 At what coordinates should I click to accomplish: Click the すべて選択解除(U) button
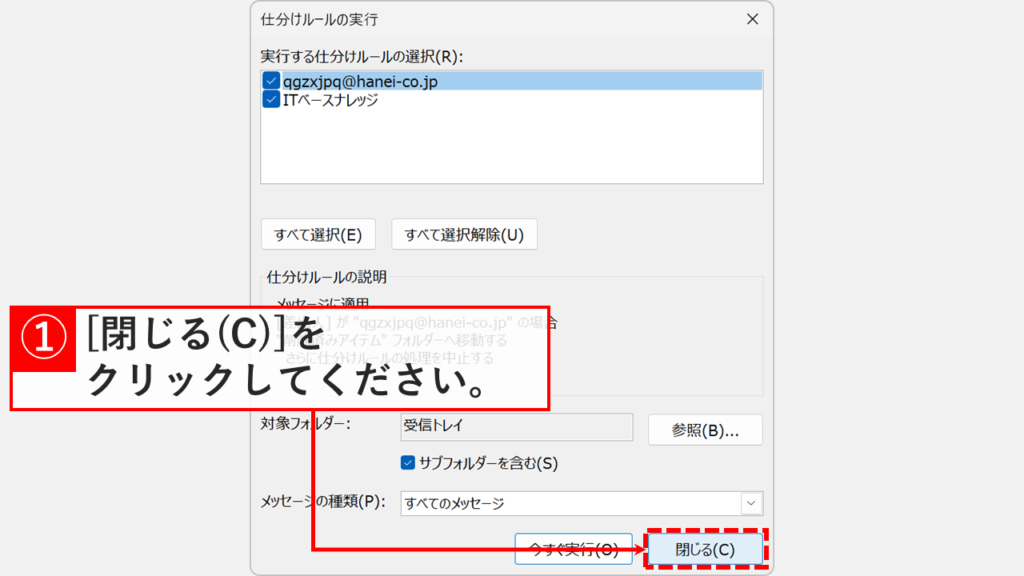[x=464, y=233]
